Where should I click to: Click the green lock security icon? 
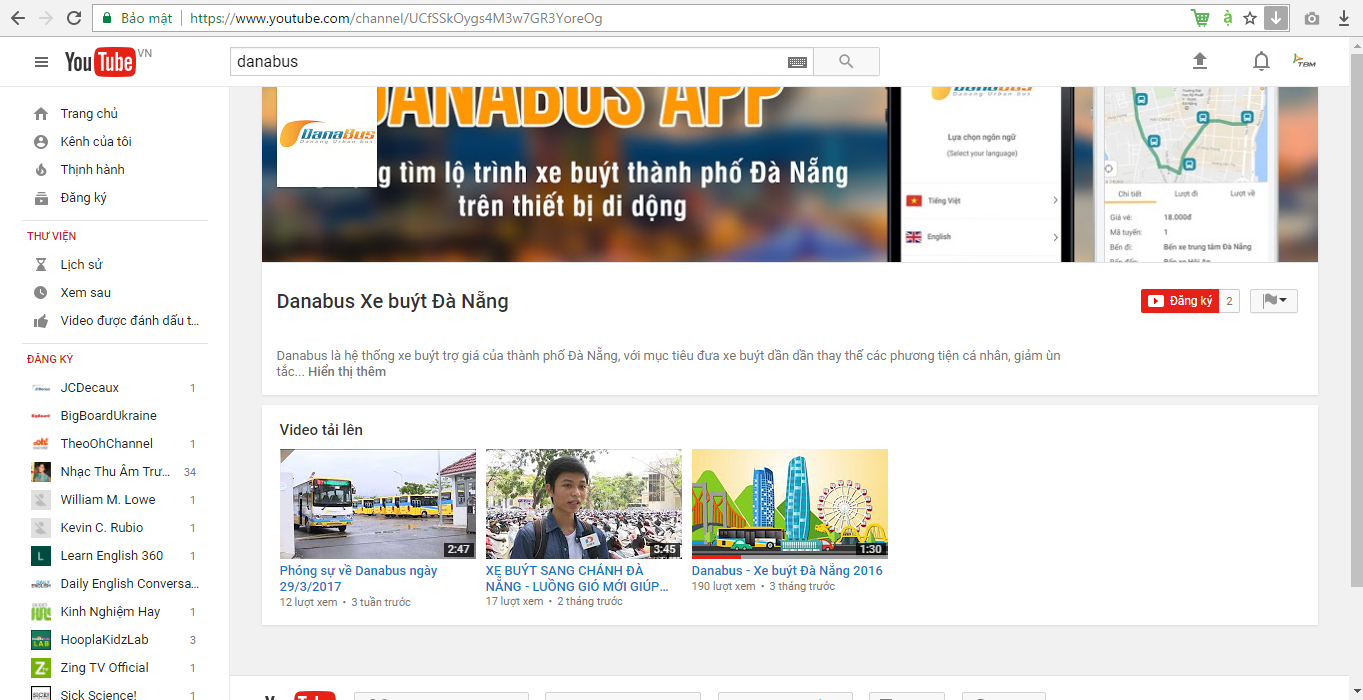tap(106, 18)
